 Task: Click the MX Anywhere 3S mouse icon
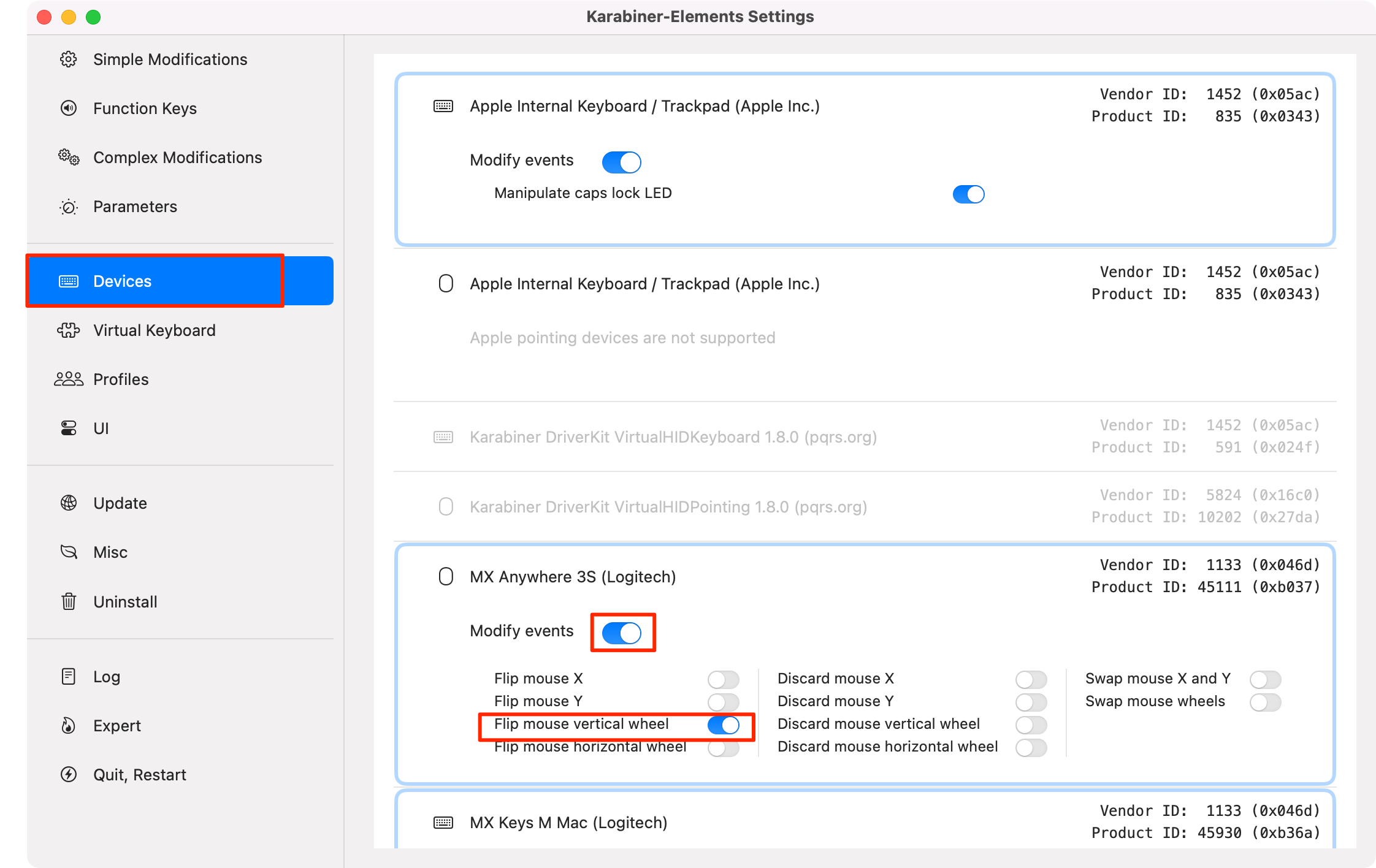(x=446, y=577)
